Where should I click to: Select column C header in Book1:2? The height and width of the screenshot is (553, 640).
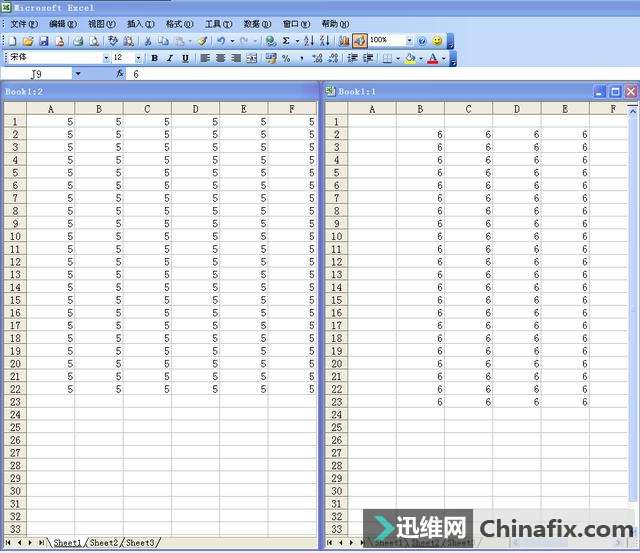tap(147, 109)
